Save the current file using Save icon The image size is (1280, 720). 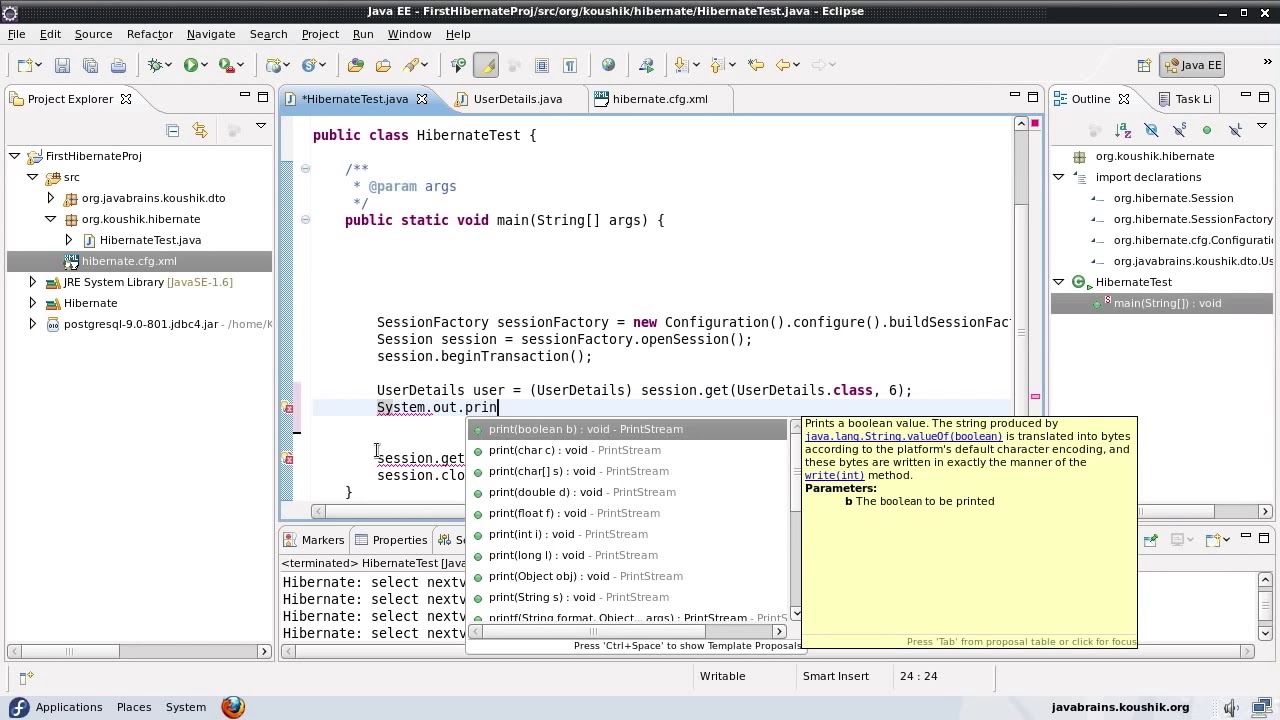62,65
